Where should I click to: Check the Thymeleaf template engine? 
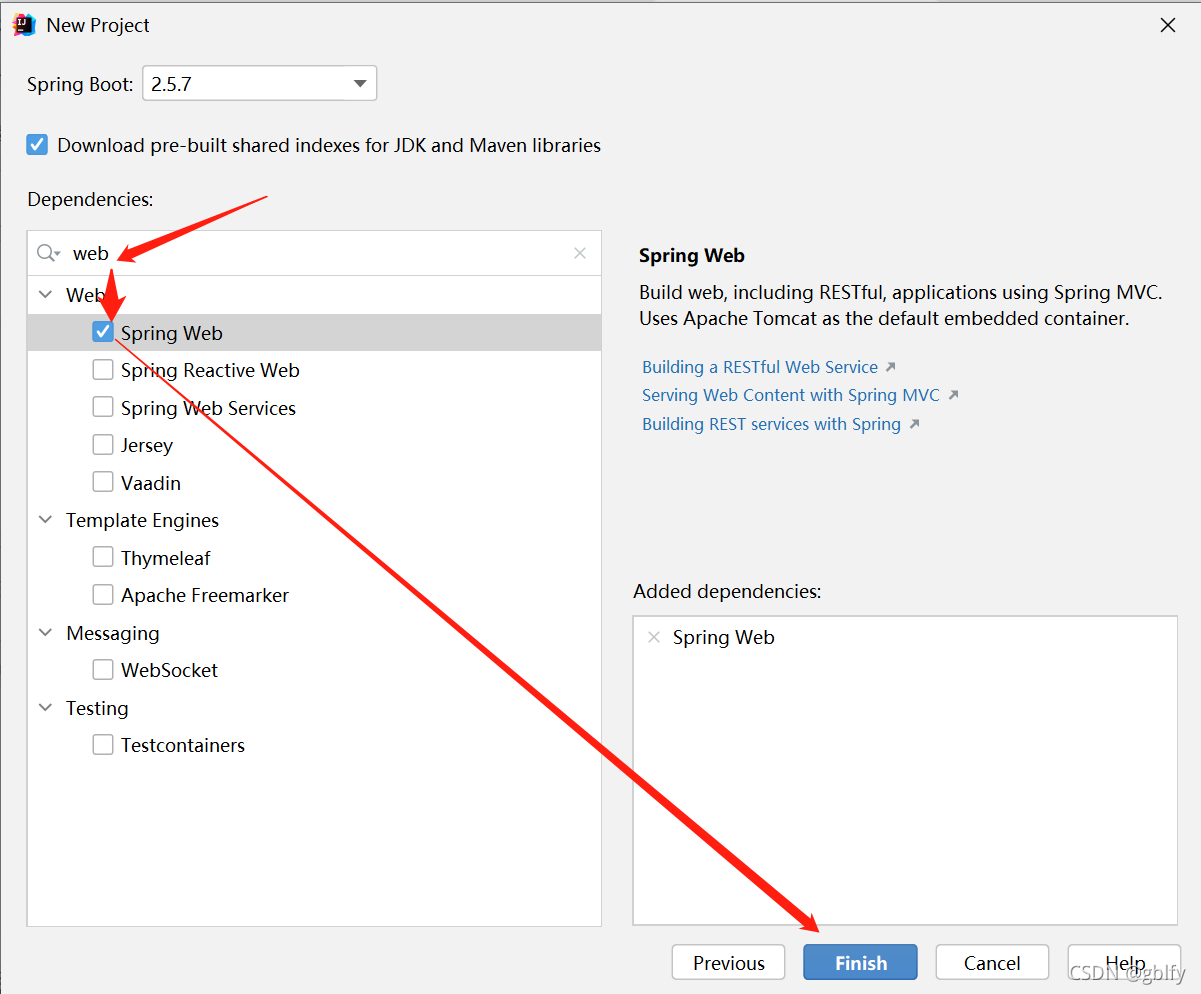click(103, 557)
